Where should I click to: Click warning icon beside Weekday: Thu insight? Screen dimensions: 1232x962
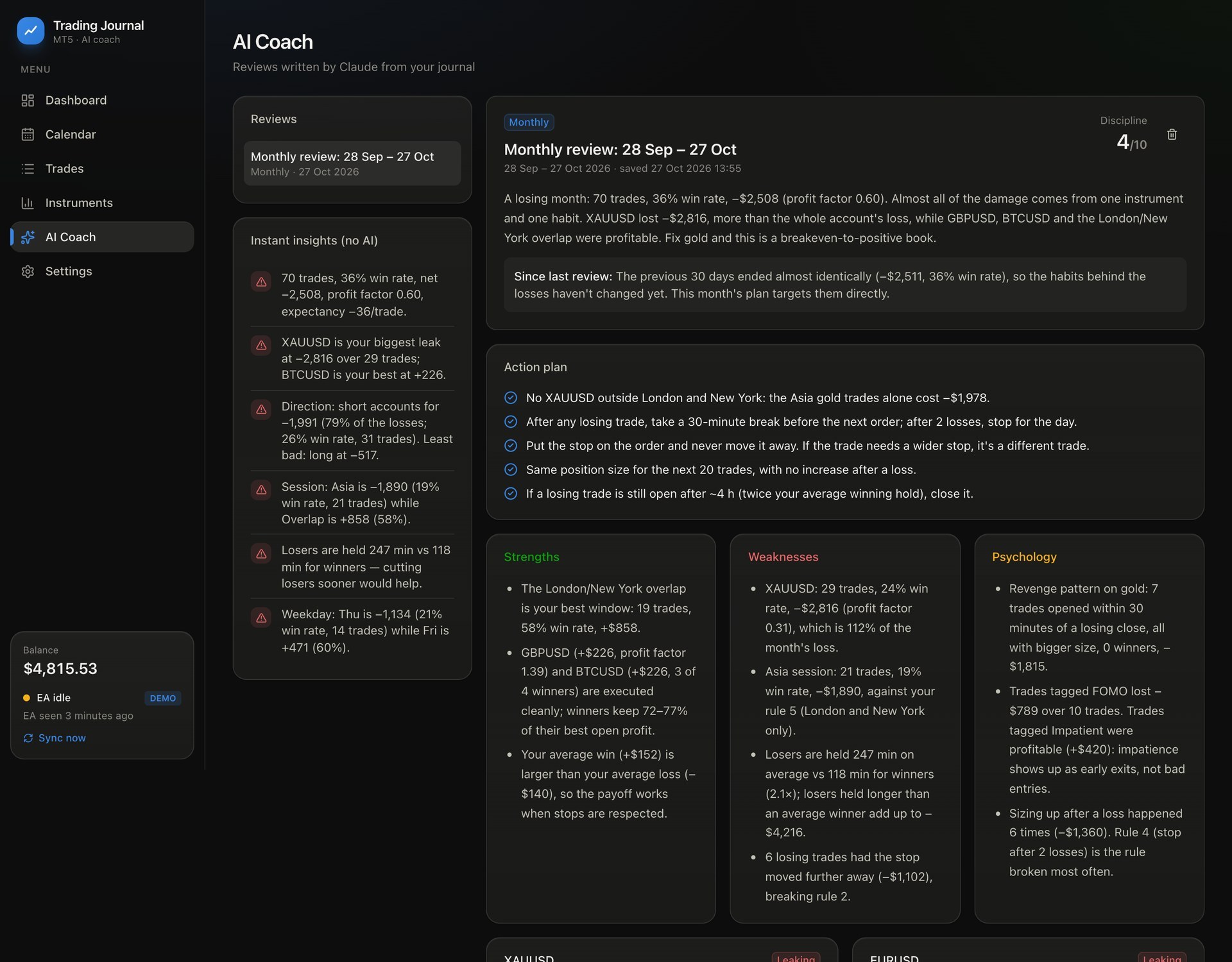261,618
